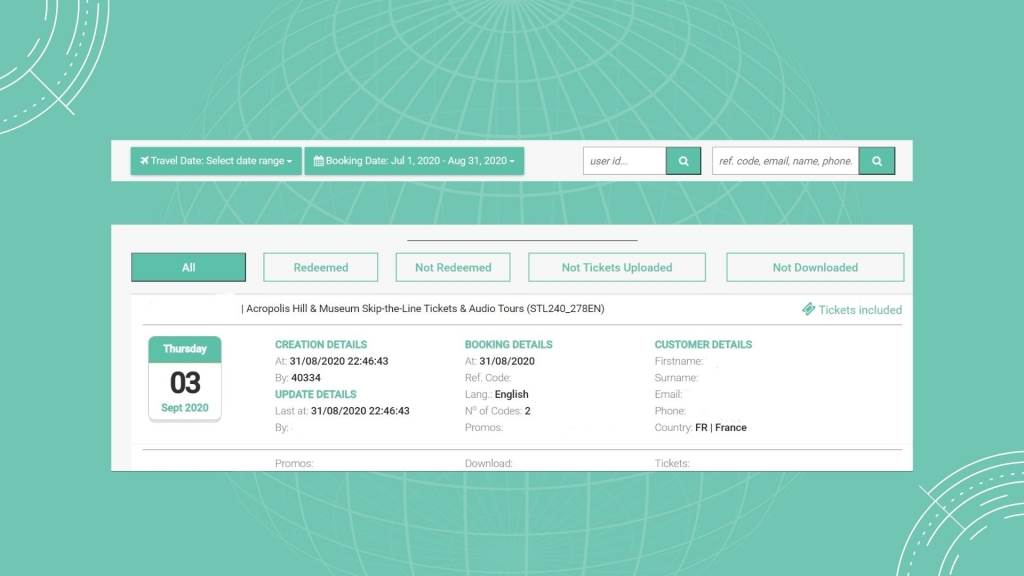Click the CREATION DETAILS heading

tap(321, 344)
